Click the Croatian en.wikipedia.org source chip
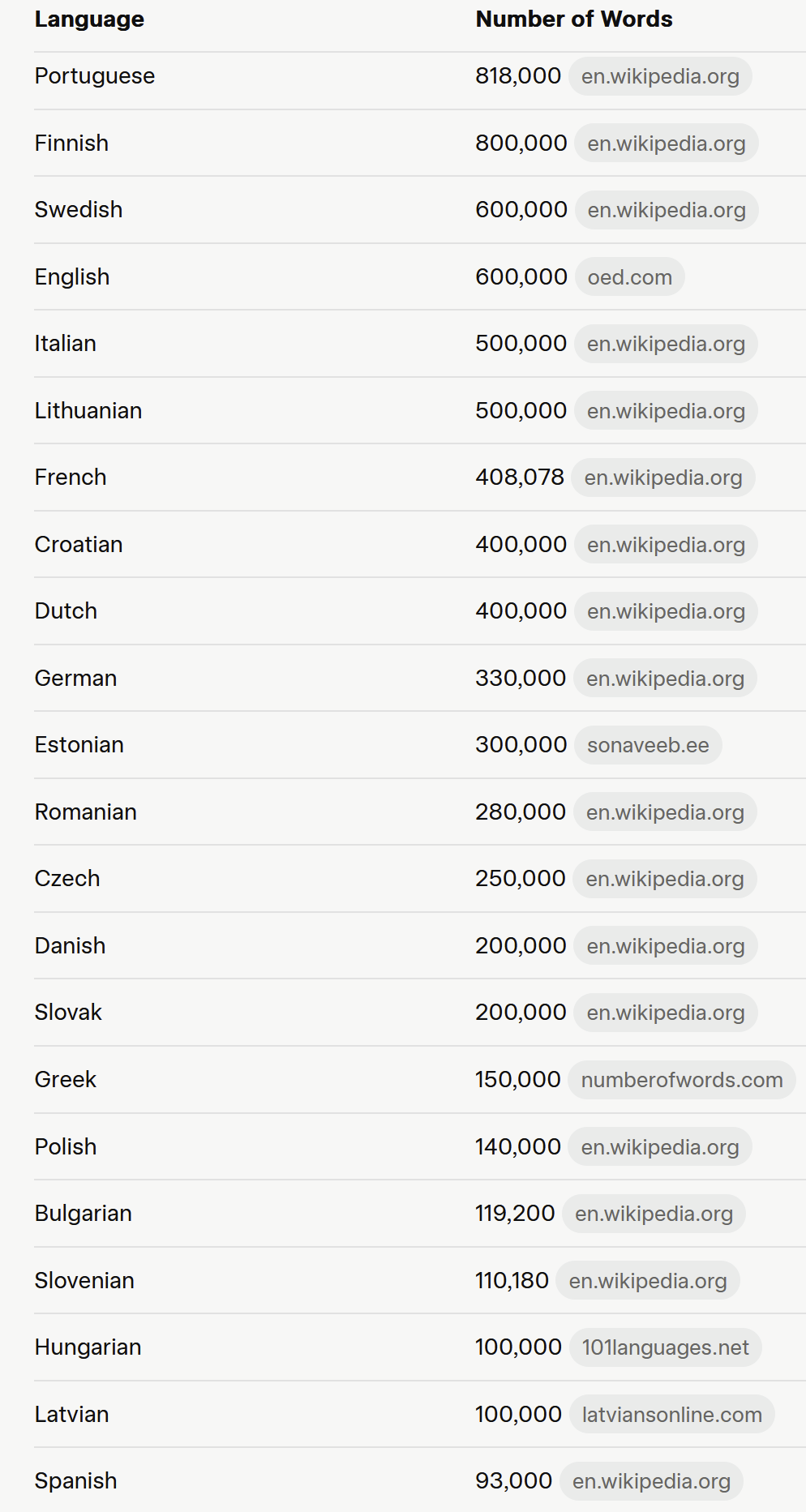 click(666, 545)
